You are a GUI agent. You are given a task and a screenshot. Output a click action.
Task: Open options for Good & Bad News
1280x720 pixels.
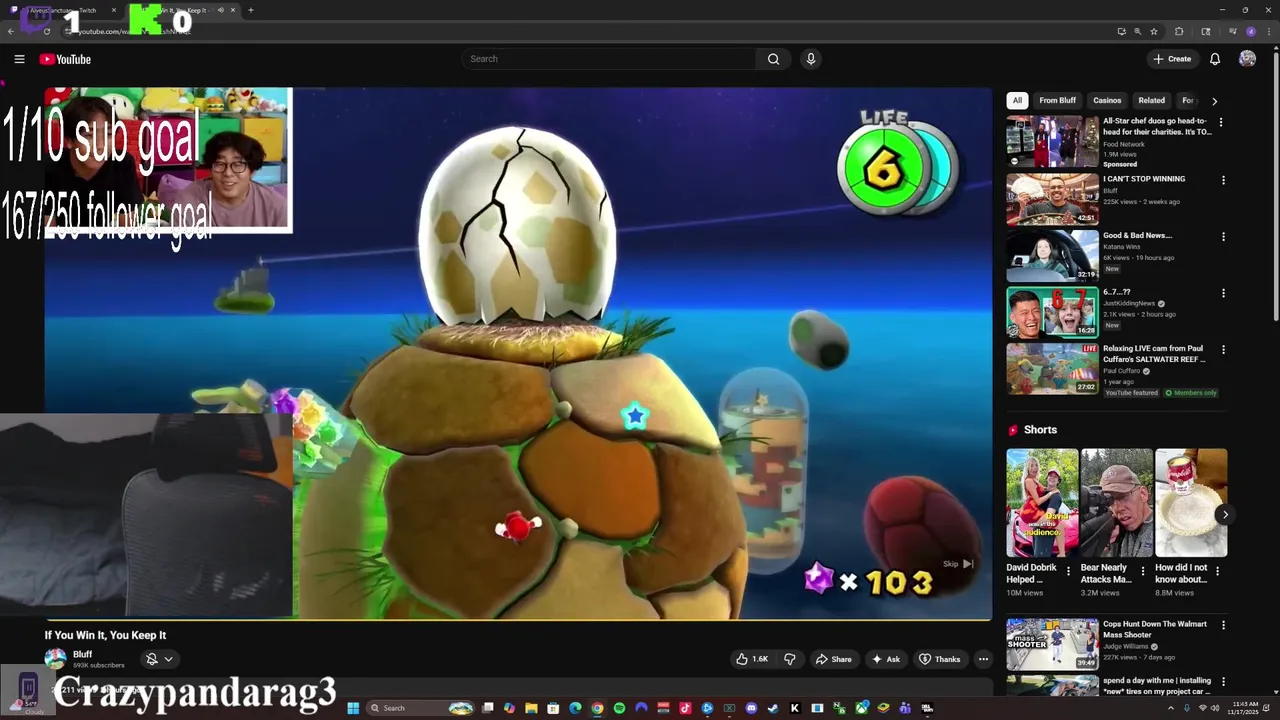1223,237
